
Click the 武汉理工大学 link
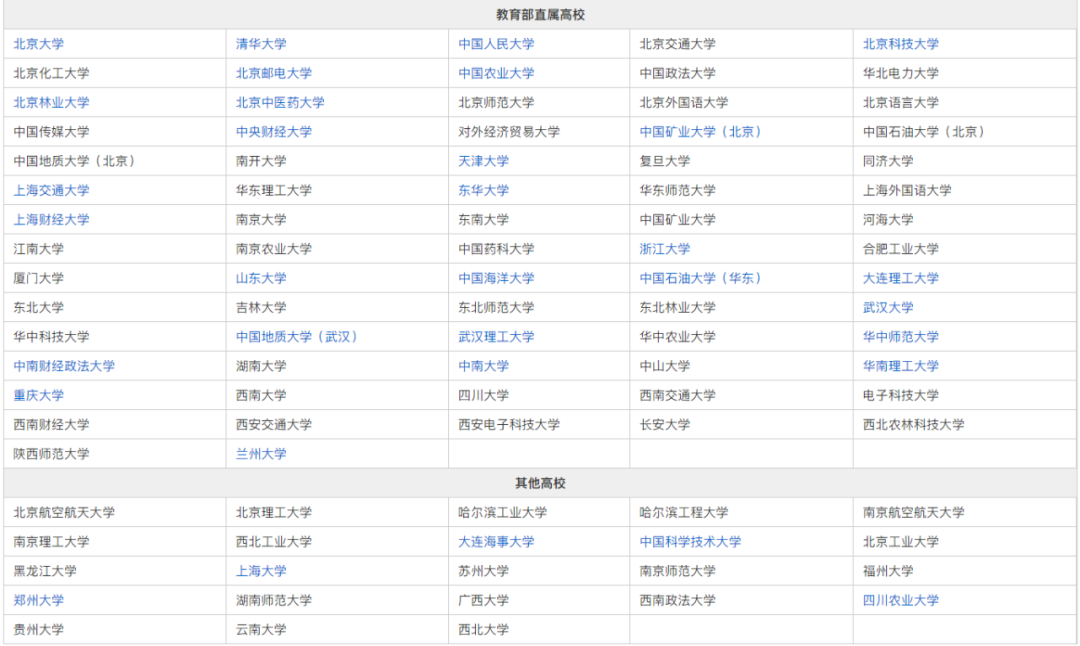(496, 337)
